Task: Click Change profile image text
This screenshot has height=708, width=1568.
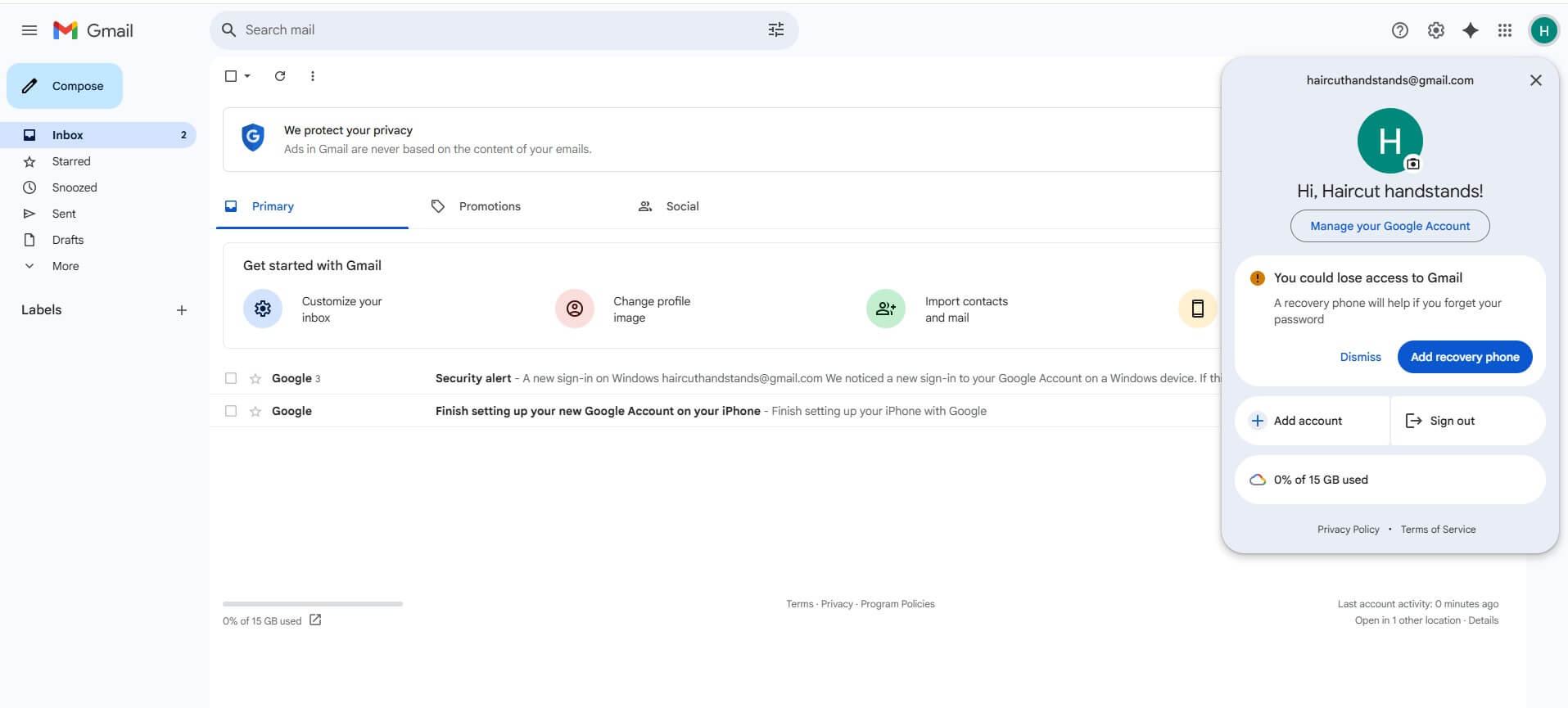Action: (652, 309)
